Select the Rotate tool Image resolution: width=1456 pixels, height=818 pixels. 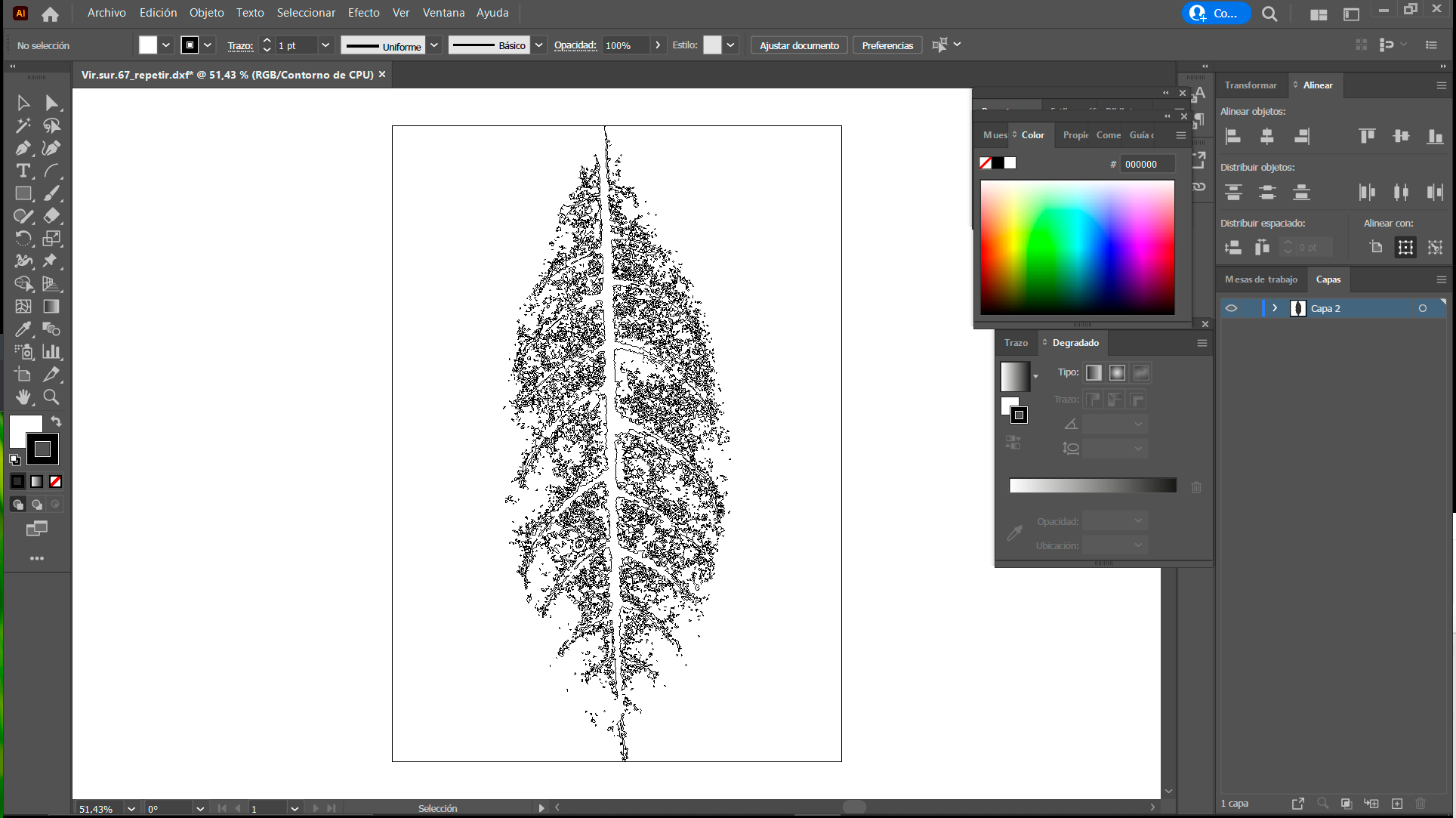[23, 239]
